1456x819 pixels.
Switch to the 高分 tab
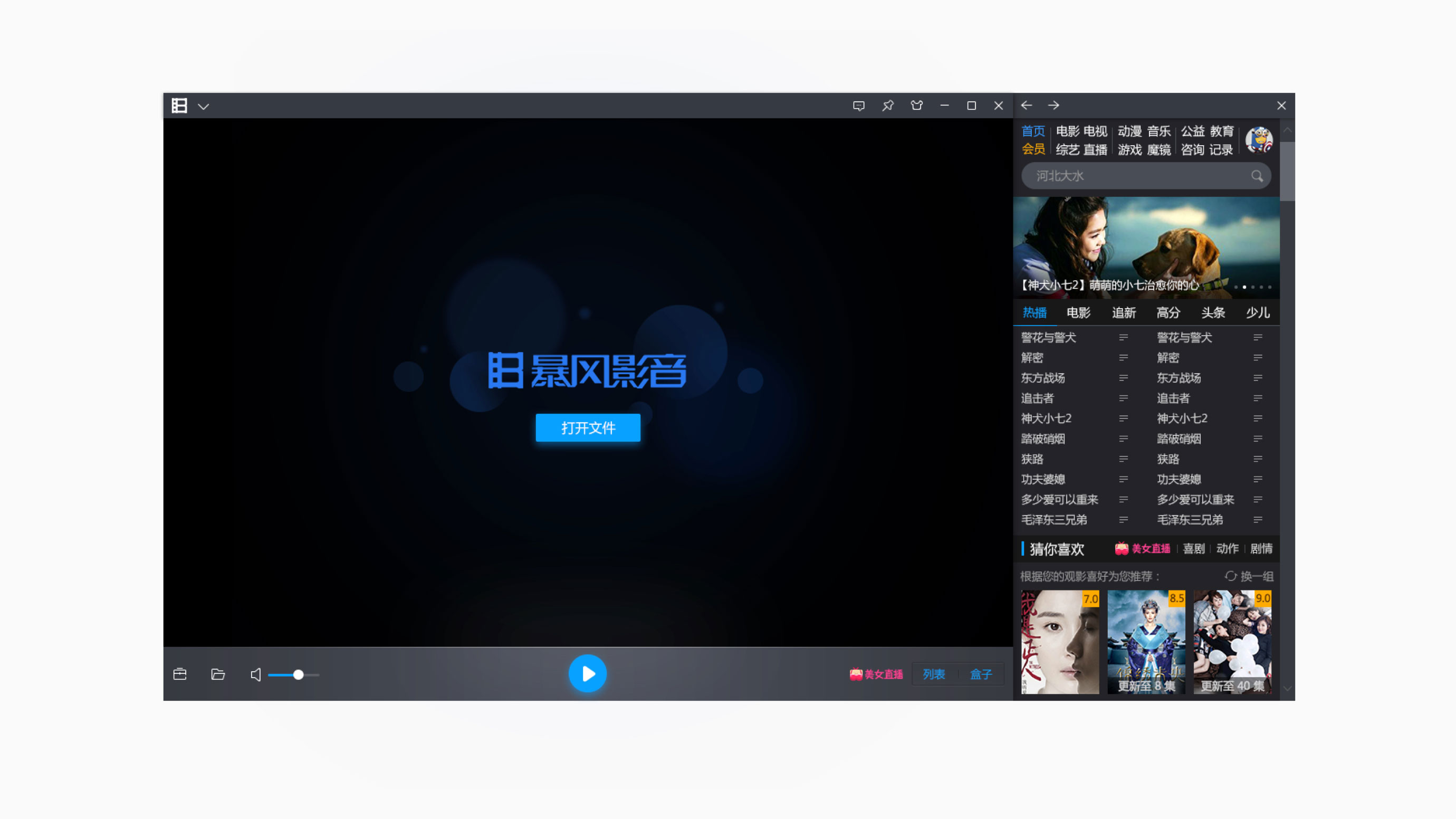pyautogui.click(x=1168, y=312)
